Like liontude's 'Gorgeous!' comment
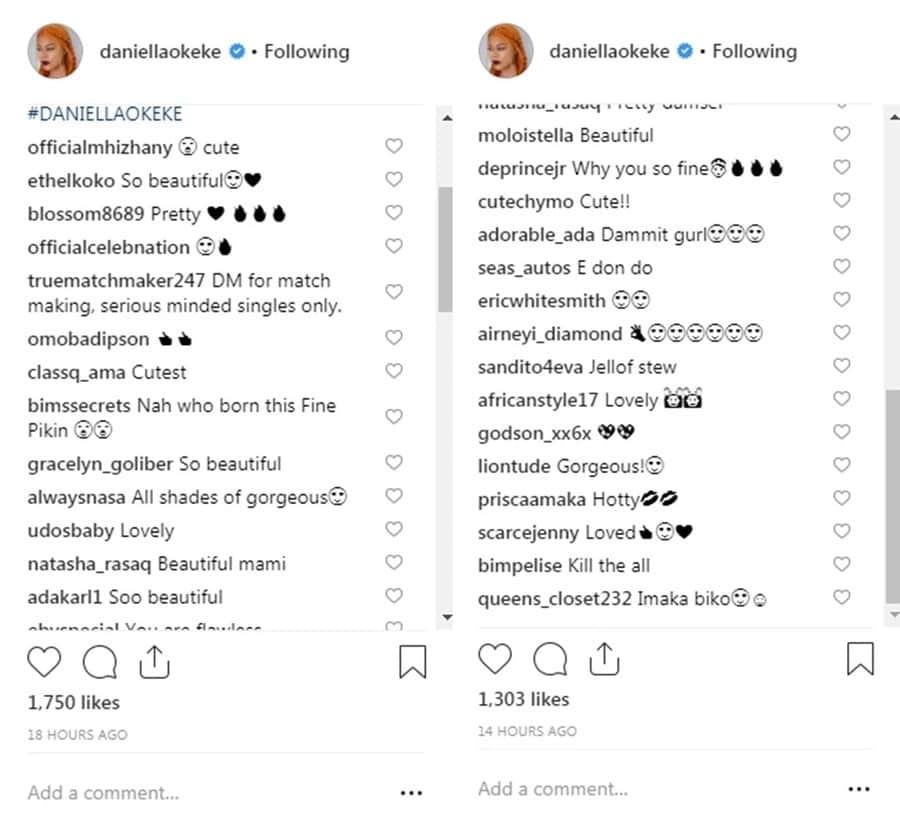The width and height of the screenshot is (900, 818). click(x=842, y=465)
